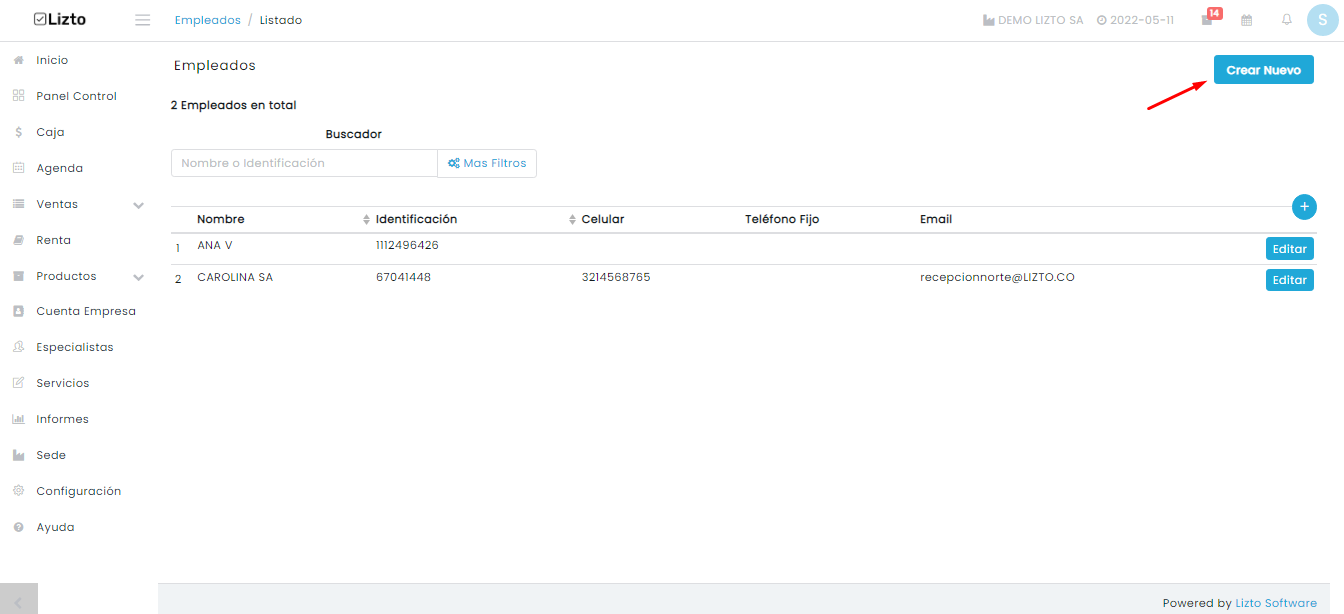1344x614 pixels.
Task: Click the hamburger menu icon beside Lizto logo
Action: [142, 20]
